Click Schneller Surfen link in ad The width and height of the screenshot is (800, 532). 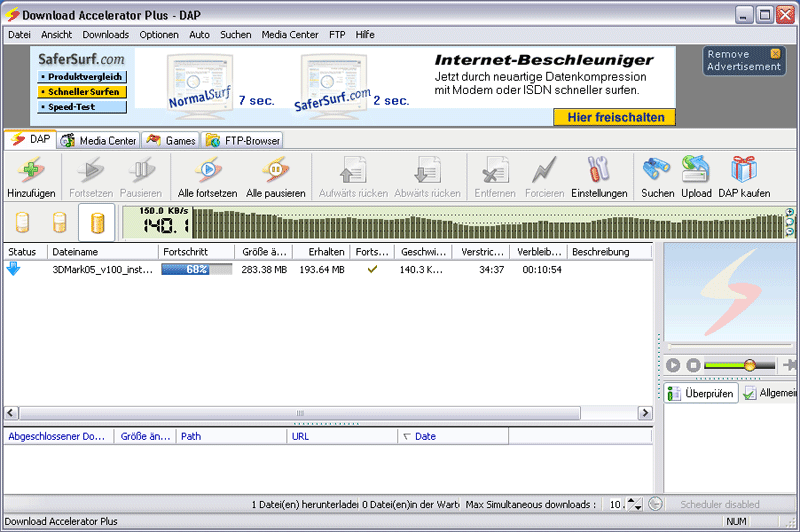click(82, 92)
